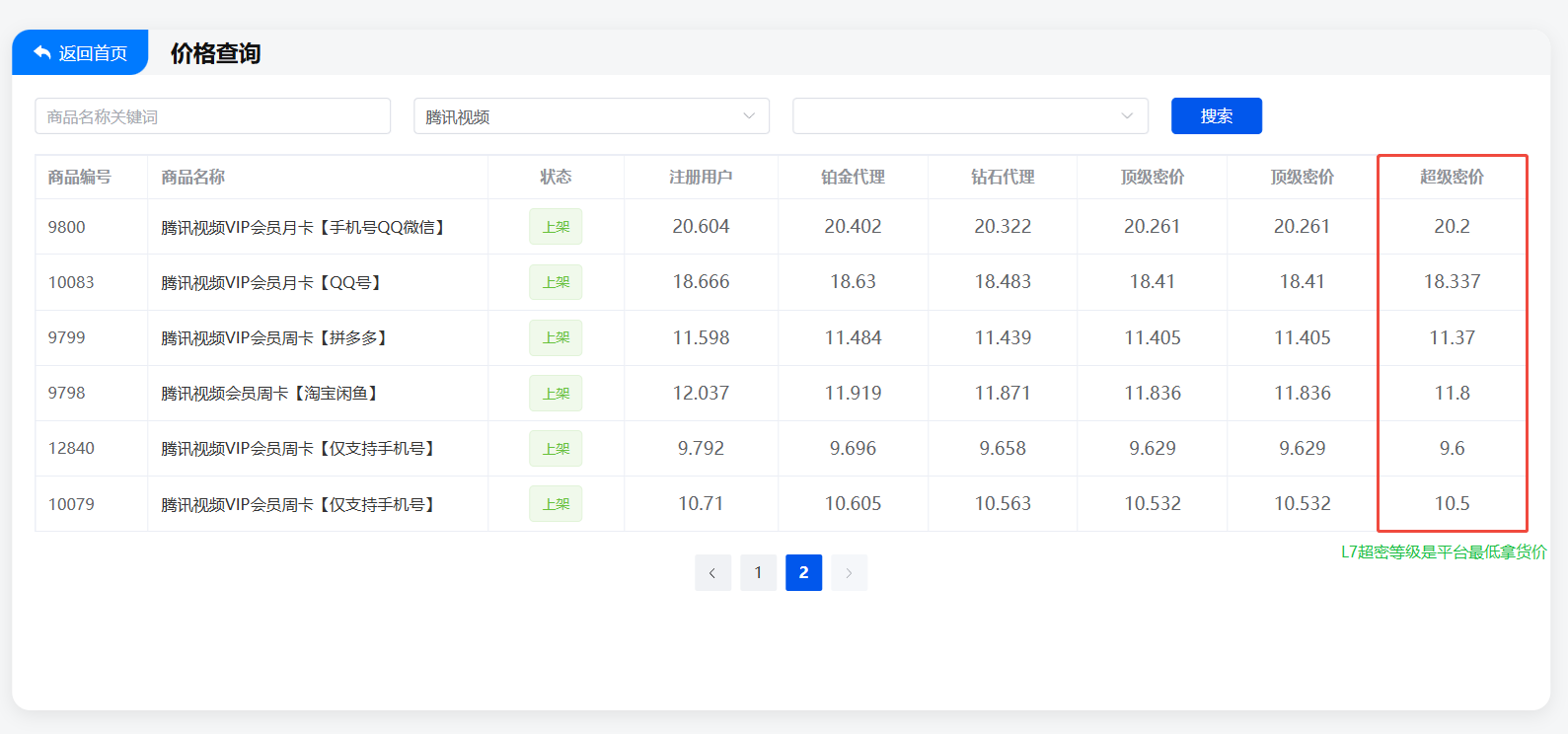Click the chevron arrow in 腾讯视频 selector
This screenshot has width=1568, height=734.
coord(749,116)
